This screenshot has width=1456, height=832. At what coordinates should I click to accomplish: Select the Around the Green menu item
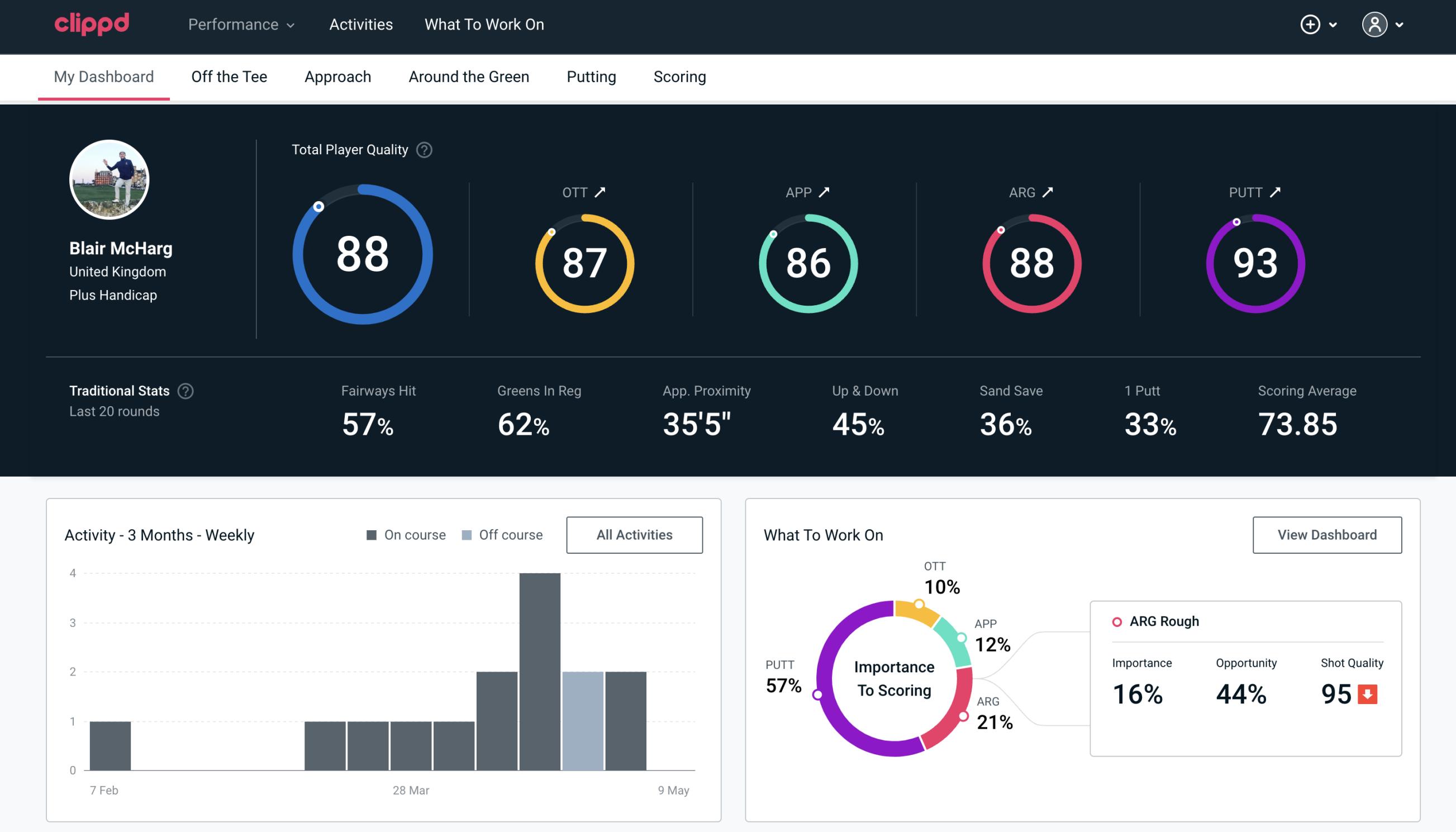pos(468,76)
